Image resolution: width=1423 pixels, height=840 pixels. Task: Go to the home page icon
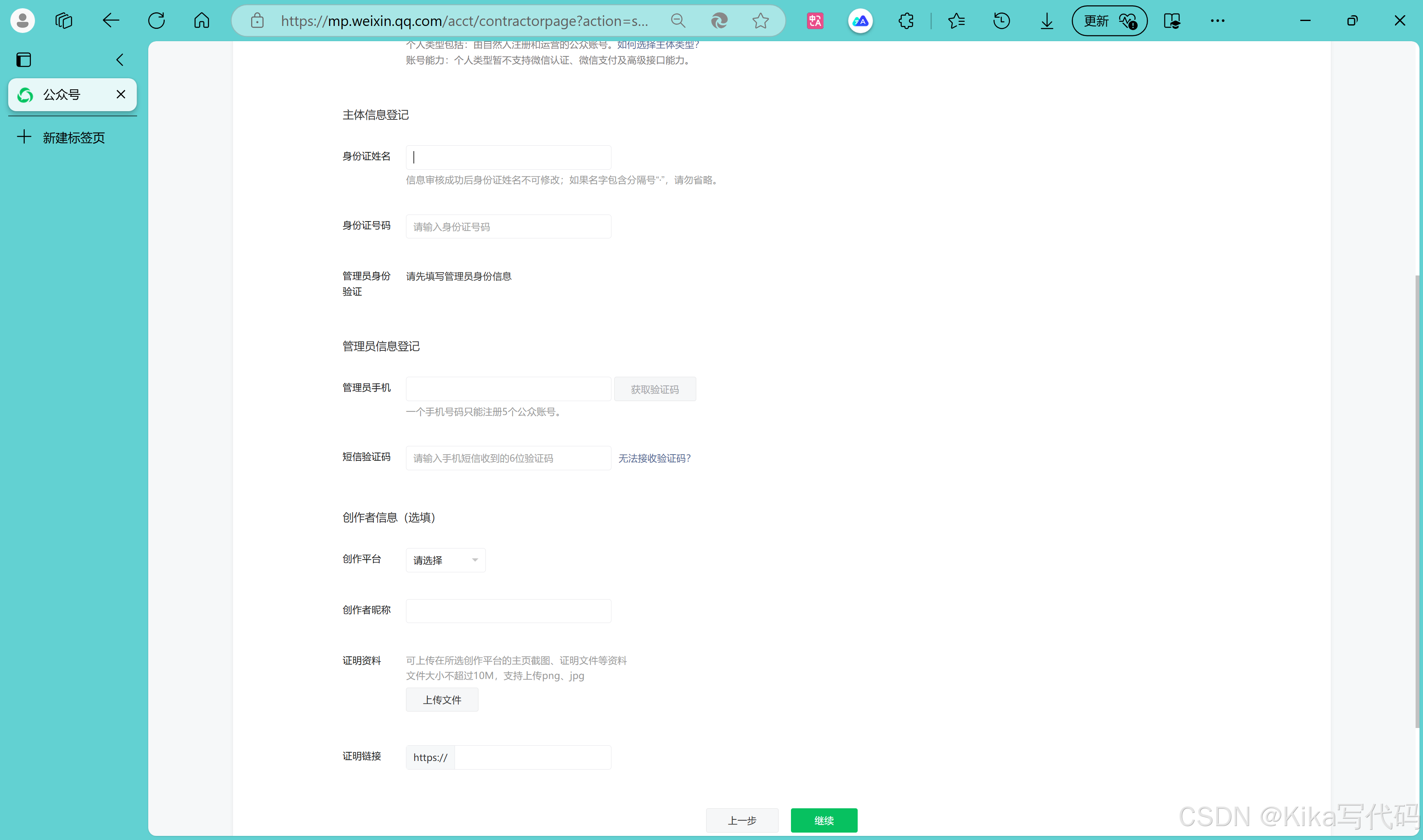201,21
